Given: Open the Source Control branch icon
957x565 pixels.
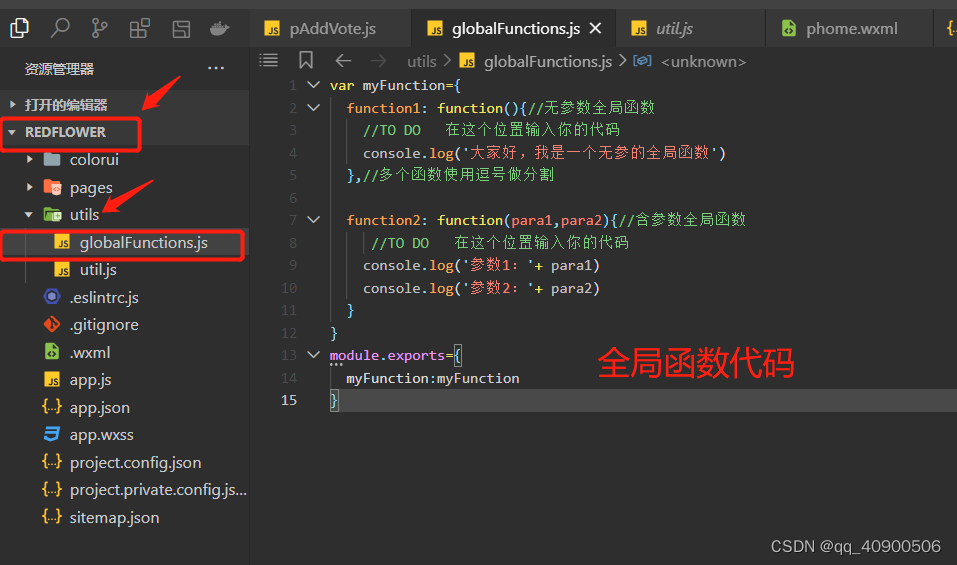Looking at the screenshot, I should click(100, 28).
